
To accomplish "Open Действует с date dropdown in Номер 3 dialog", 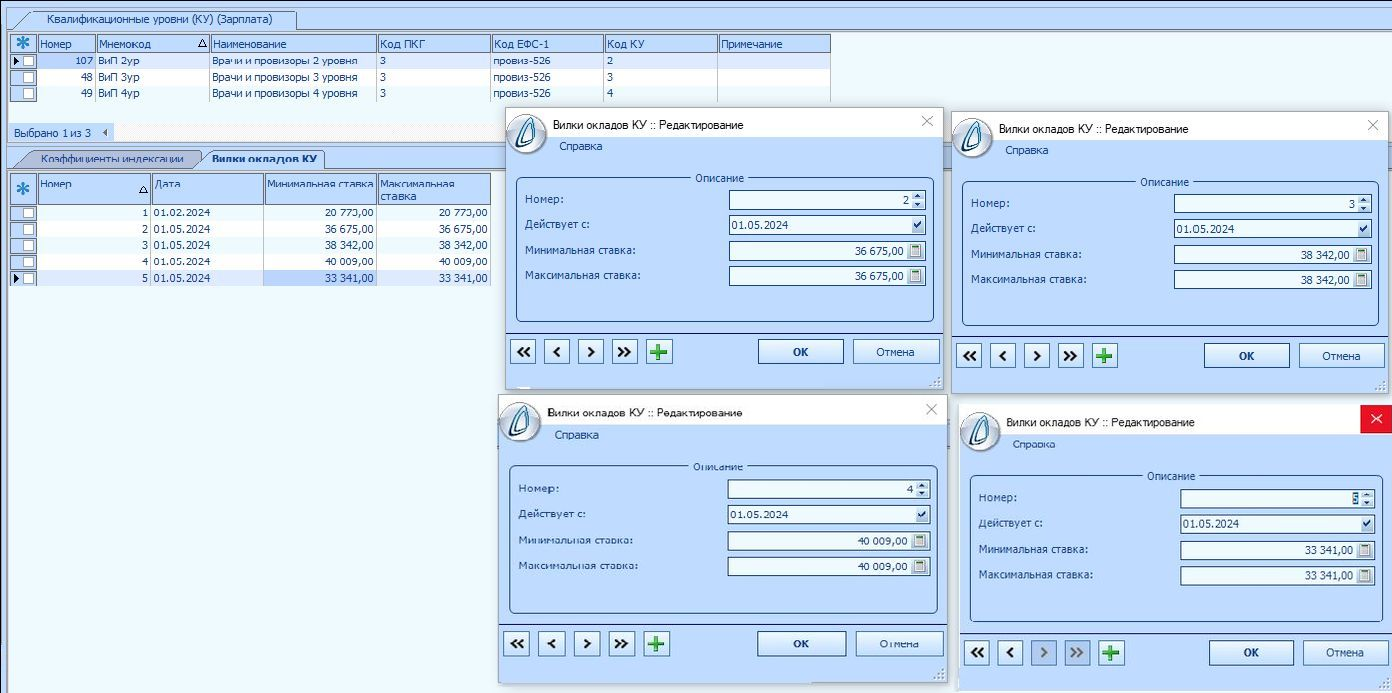I will (1363, 229).
